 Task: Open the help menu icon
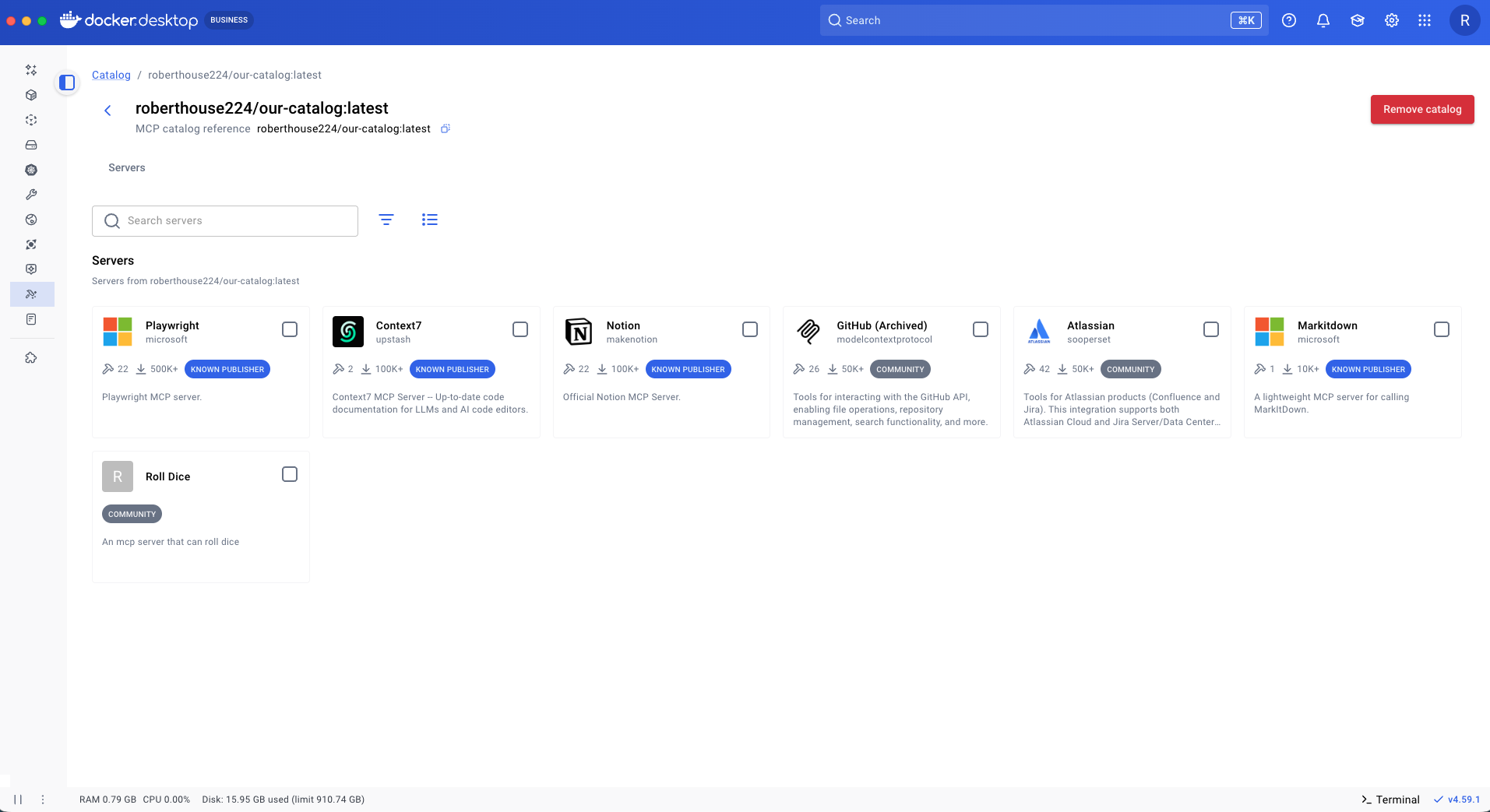click(x=1289, y=21)
